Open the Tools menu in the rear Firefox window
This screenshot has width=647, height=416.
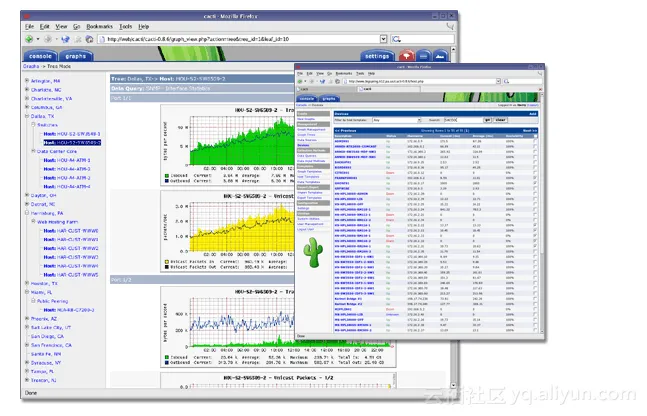point(125,26)
